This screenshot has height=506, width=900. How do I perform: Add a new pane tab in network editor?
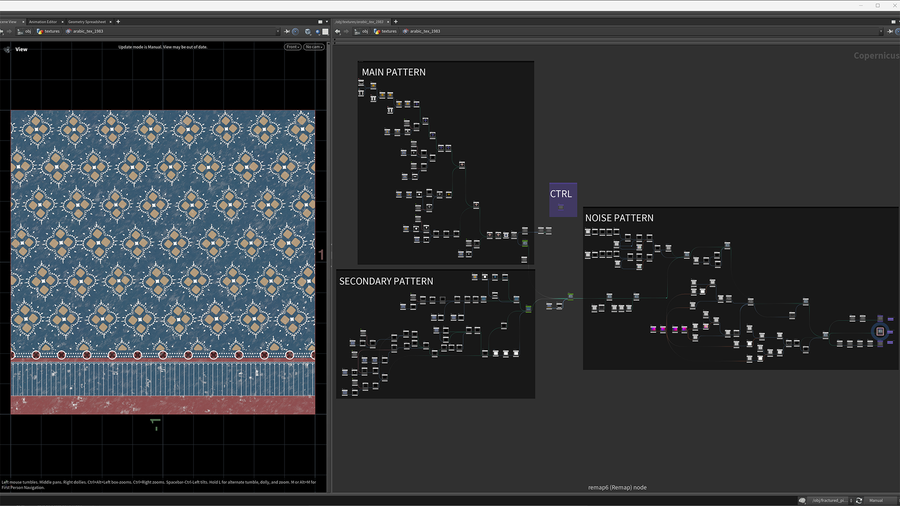[398, 21]
